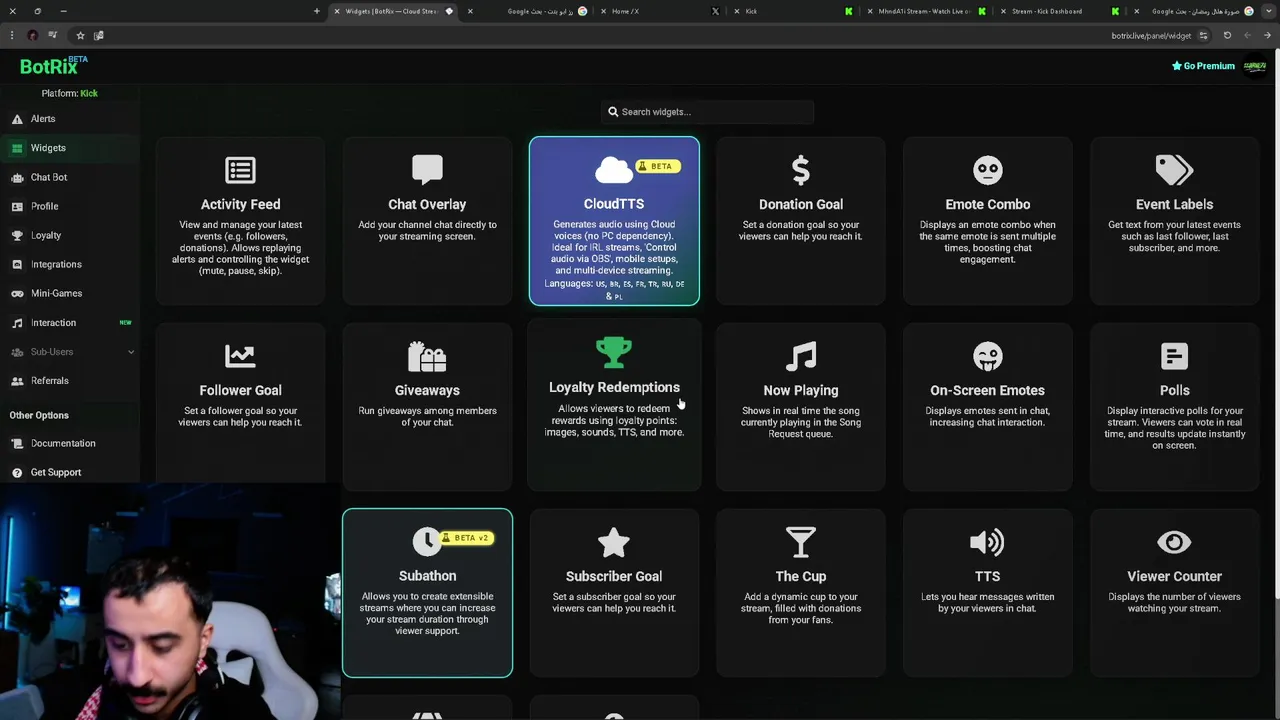Click the On-Screen Emotes face icon
This screenshot has height=720, width=1280.
[x=987, y=356]
